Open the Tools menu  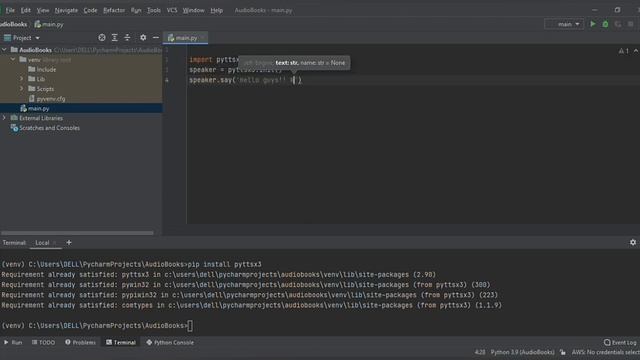[154, 10]
